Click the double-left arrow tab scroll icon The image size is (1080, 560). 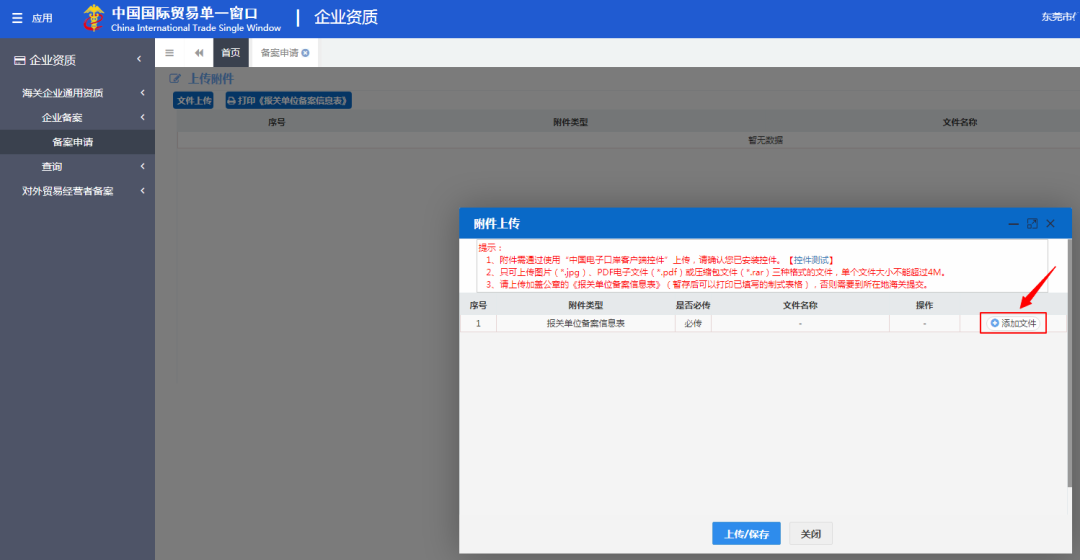click(198, 53)
